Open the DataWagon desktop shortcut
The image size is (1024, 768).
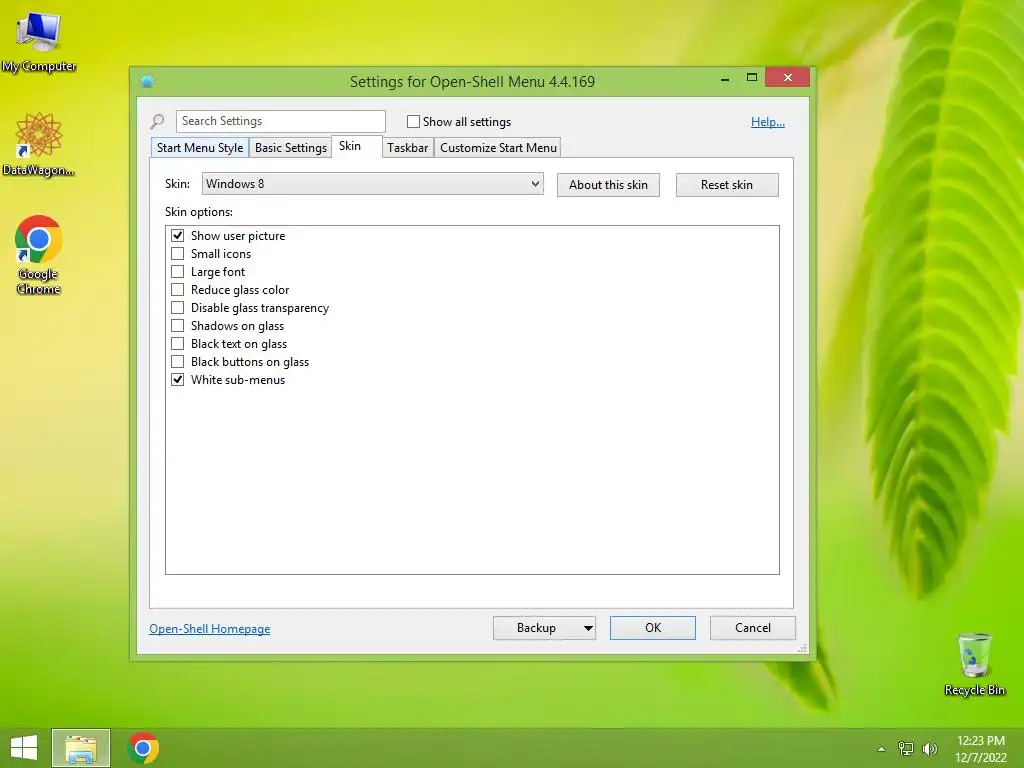[x=39, y=144]
